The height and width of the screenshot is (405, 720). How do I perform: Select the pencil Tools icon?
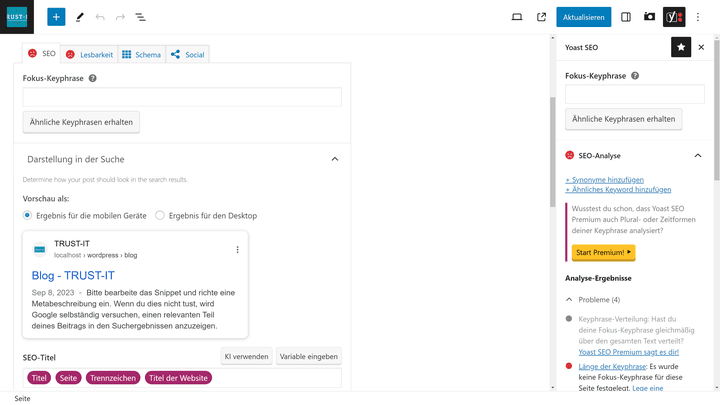[x=79, y=17]
